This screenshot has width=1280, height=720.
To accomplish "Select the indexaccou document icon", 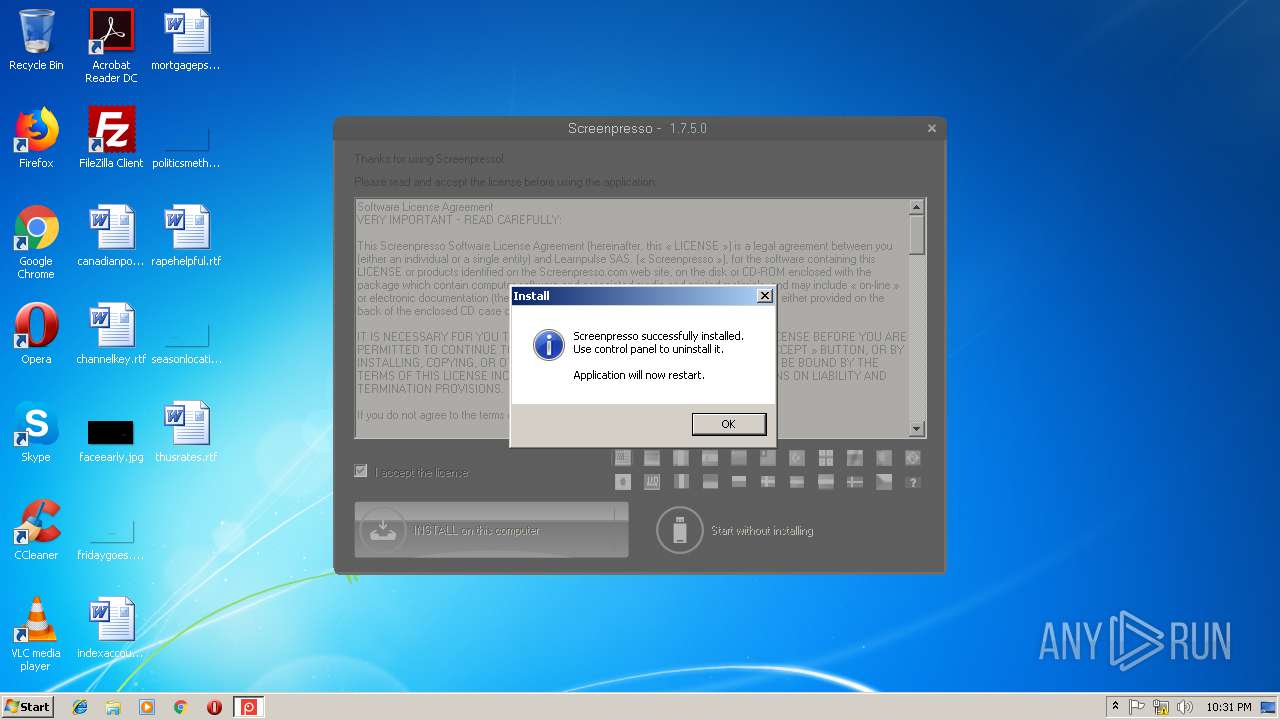I will [111, 628].
